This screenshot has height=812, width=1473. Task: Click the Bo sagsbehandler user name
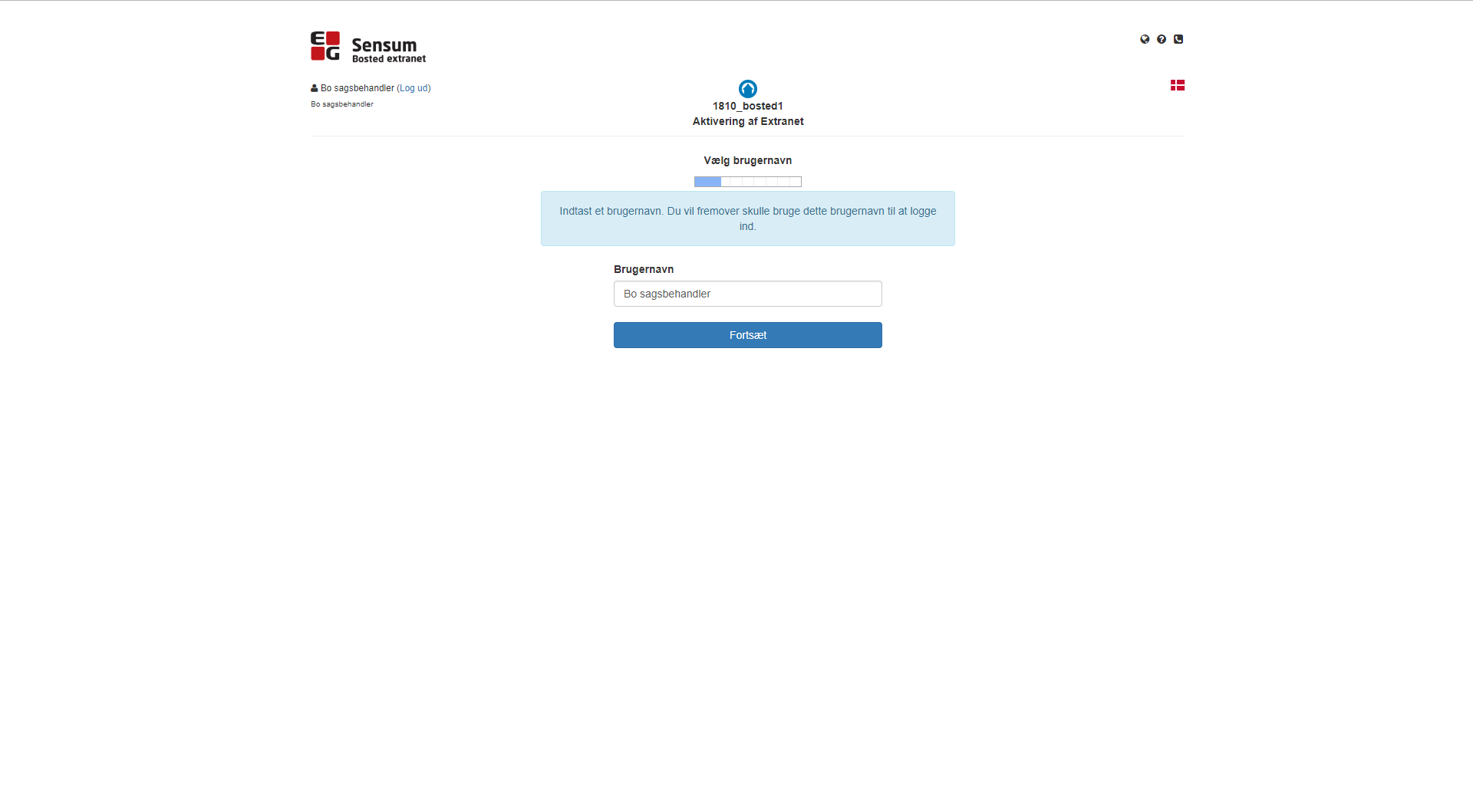pos(358,88)
